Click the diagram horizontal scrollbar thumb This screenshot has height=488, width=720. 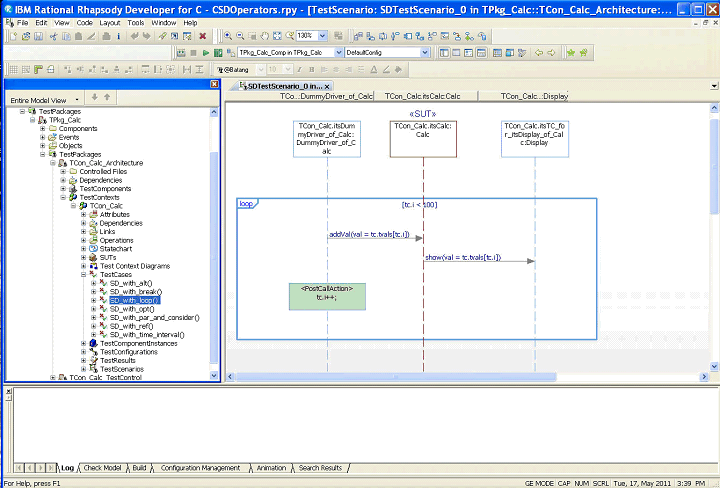(395, 377)
